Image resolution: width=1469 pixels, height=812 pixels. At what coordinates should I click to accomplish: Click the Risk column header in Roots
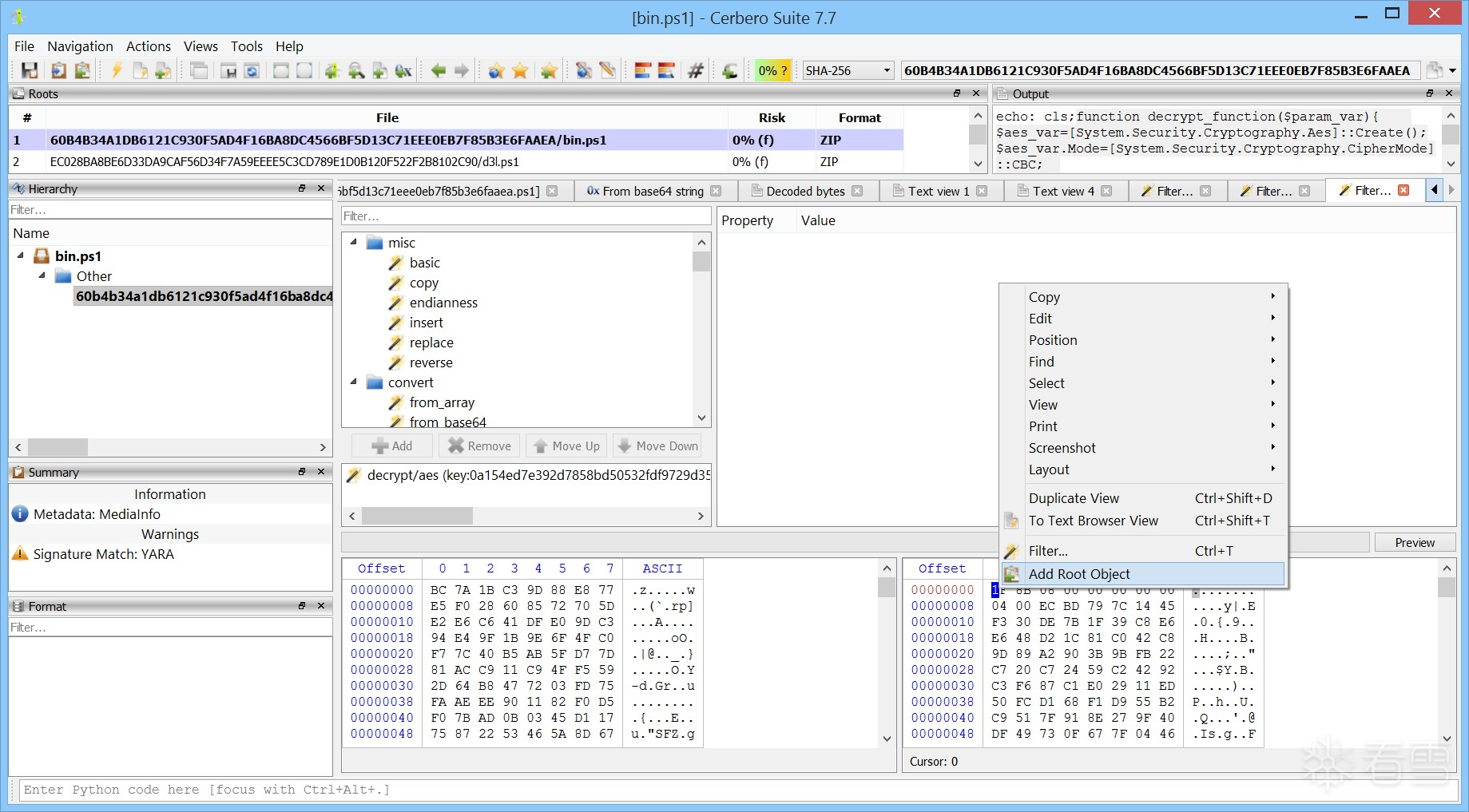(772, 117)
